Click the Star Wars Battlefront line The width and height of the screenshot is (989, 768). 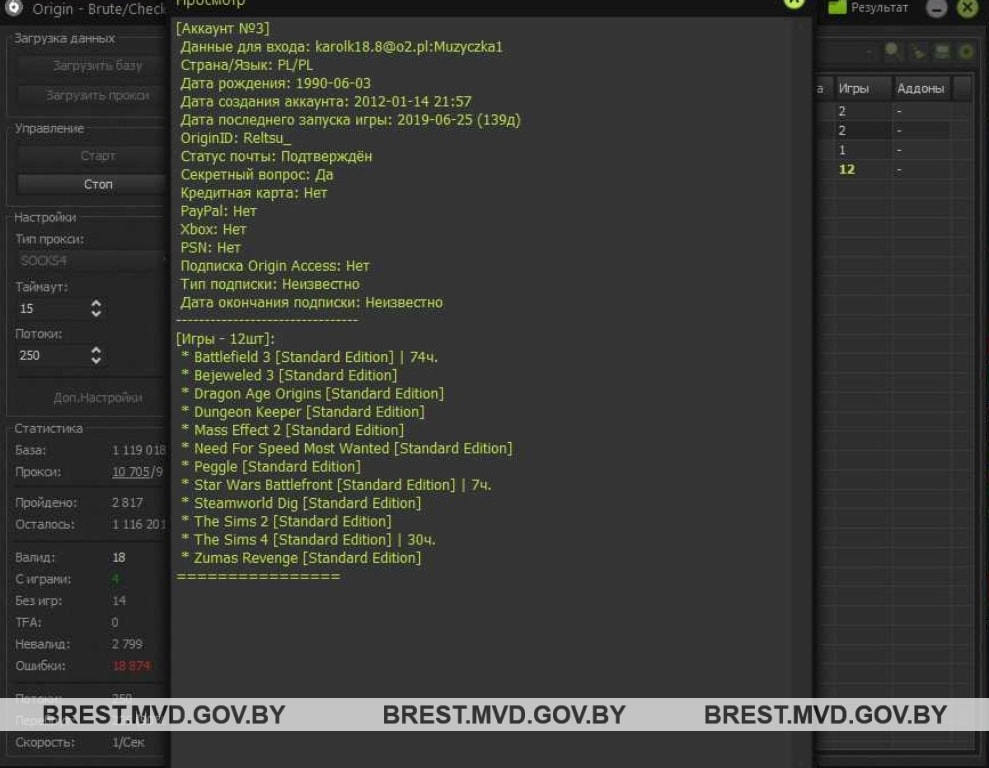(336, 486)
